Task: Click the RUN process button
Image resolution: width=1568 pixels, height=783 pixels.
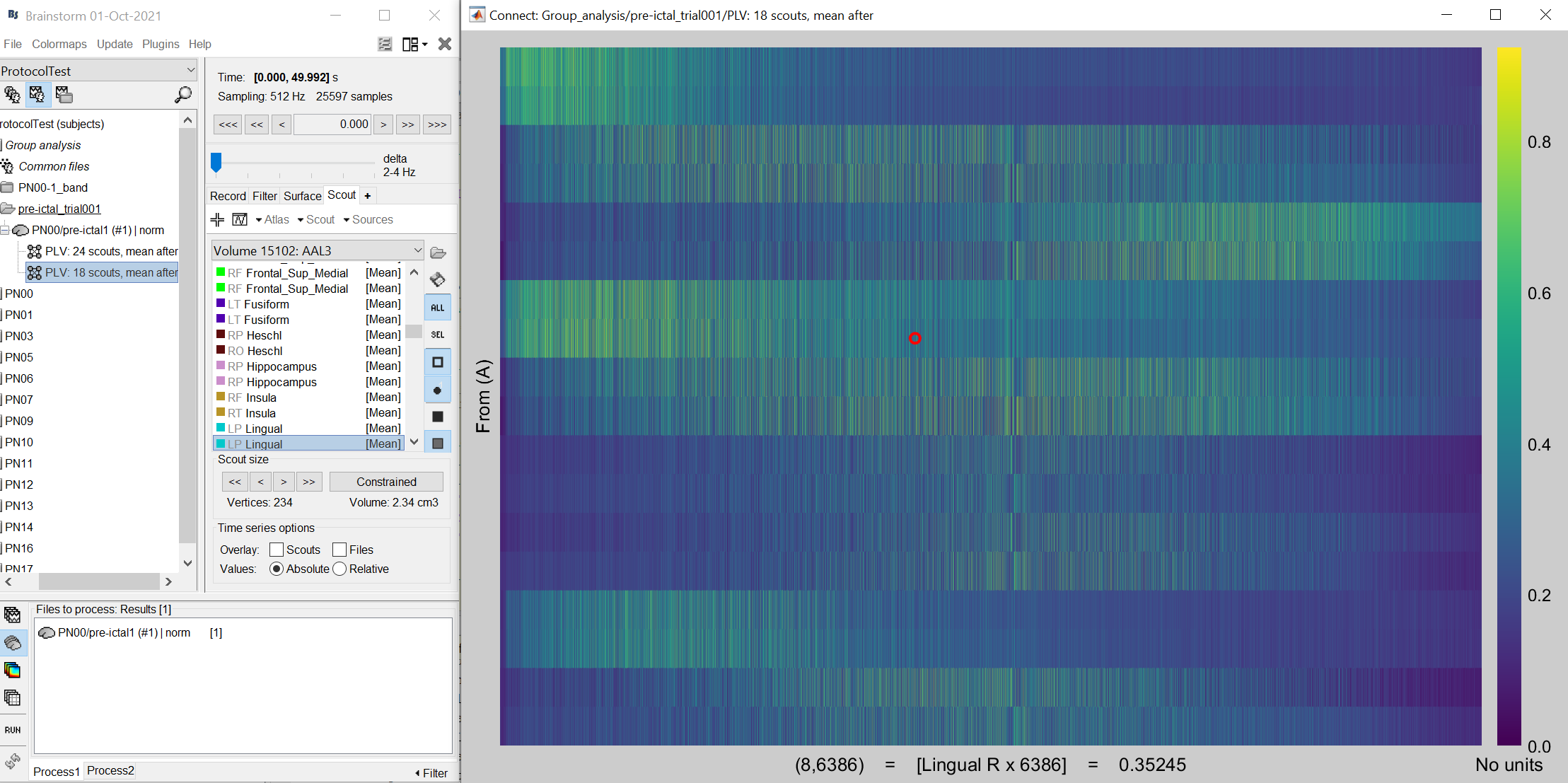Action: 13,729
